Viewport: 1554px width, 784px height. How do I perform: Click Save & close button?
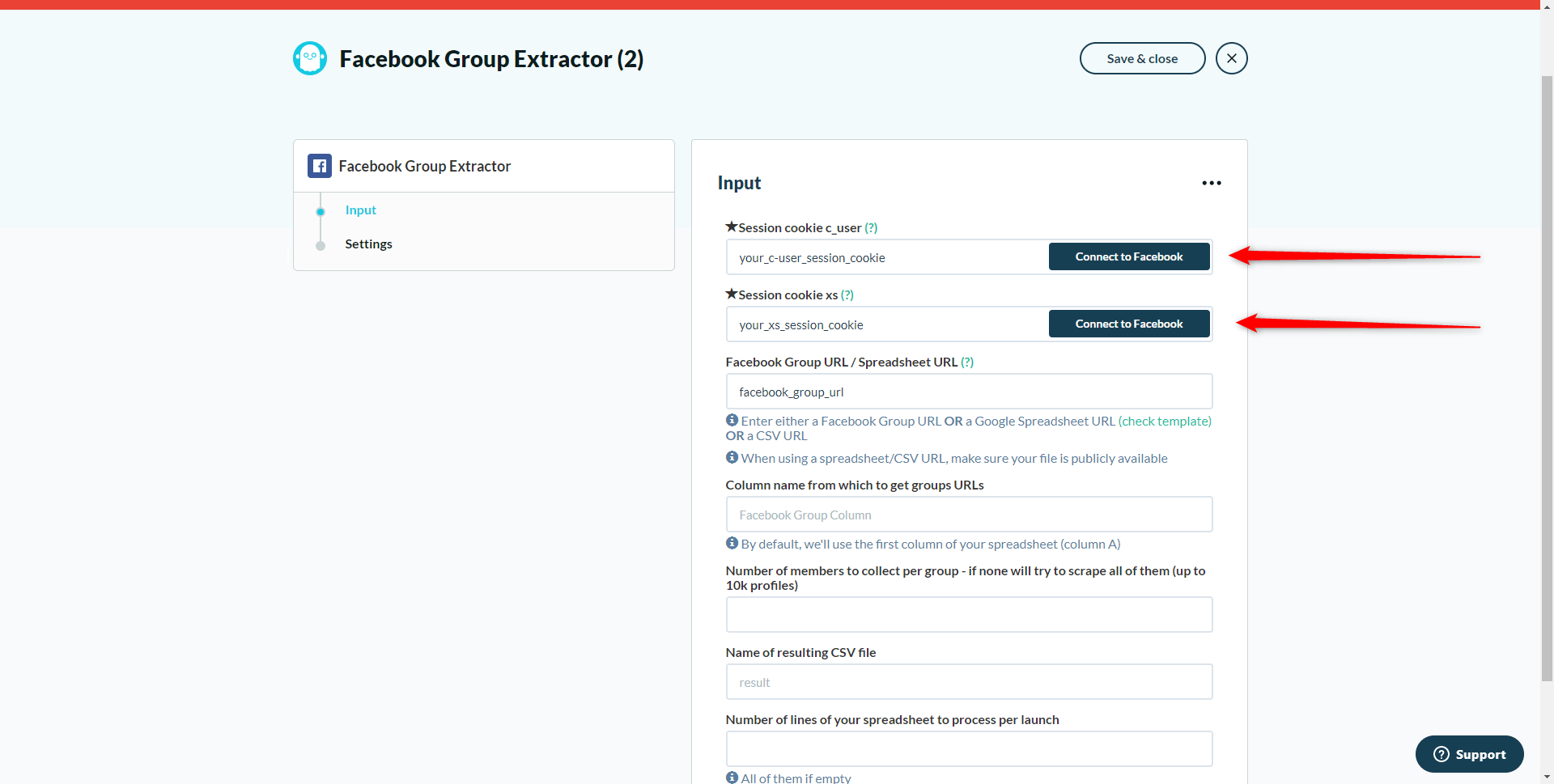click(1142, 58)
